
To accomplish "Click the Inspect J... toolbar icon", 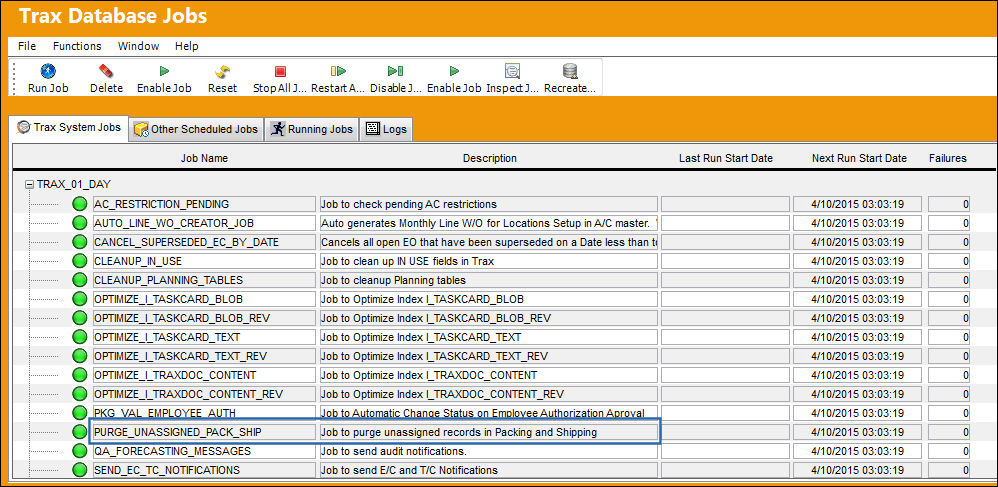I will point(512,71).
